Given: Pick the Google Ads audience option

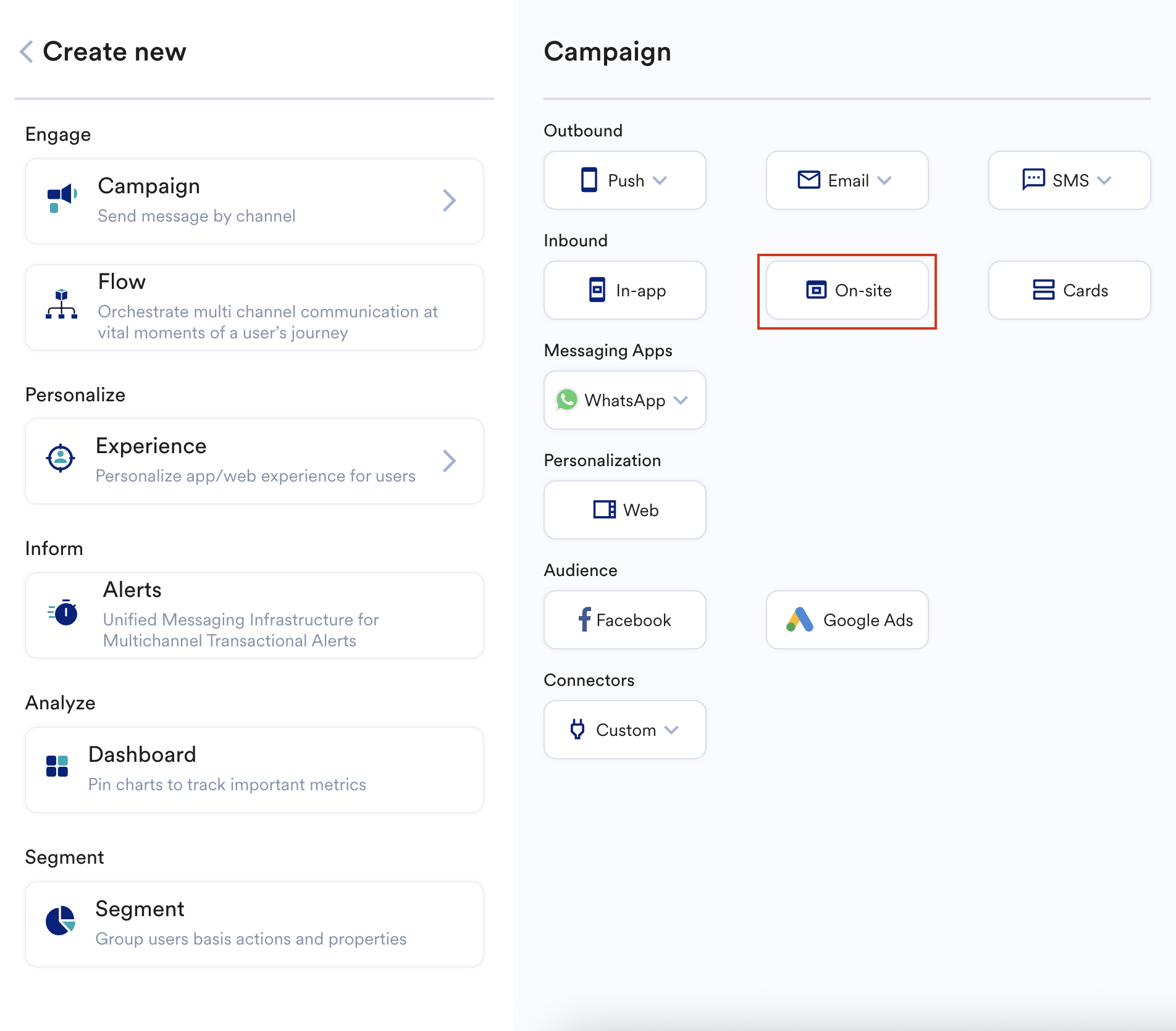Looking at the screenshot, I should pos(847,620).
